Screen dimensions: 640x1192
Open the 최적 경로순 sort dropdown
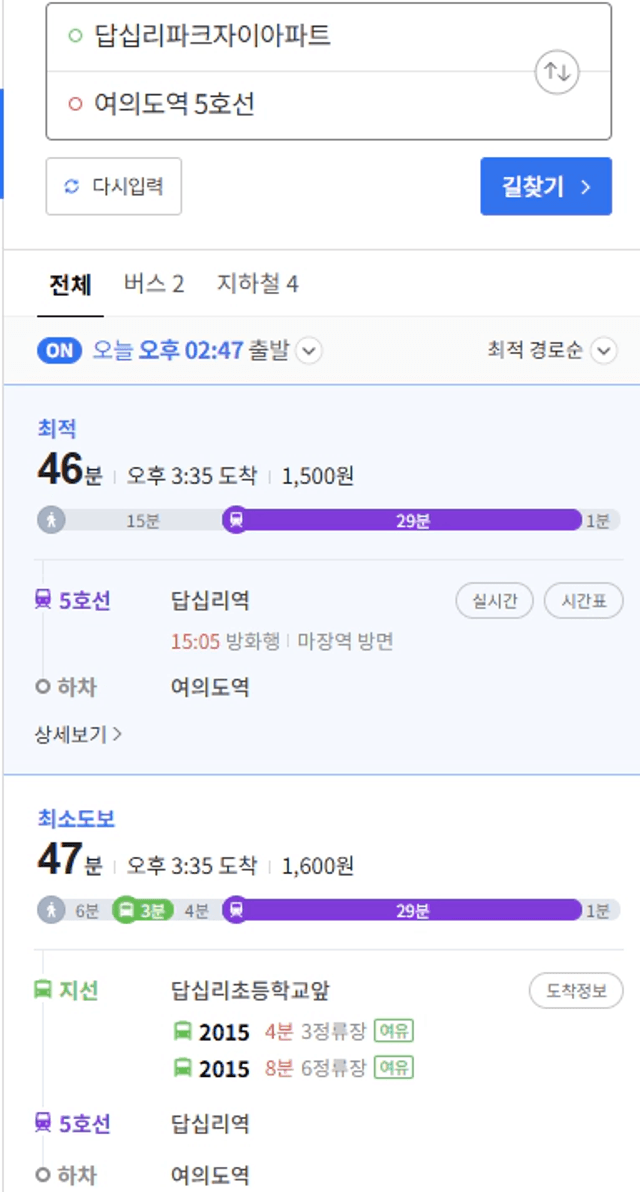[x=553, y=350]
